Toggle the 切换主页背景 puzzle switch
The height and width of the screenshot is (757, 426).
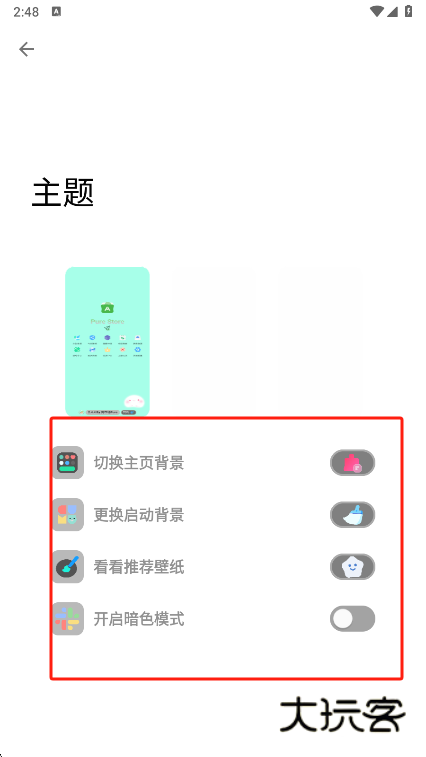click(353, 463)
